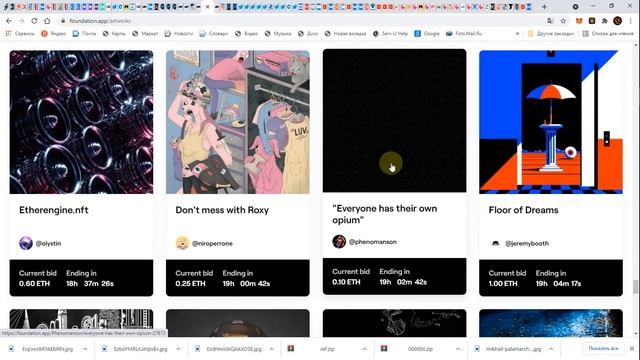Click the Don't mess with Roxy title
The image size is (640, 360).
tap(222, 210)
